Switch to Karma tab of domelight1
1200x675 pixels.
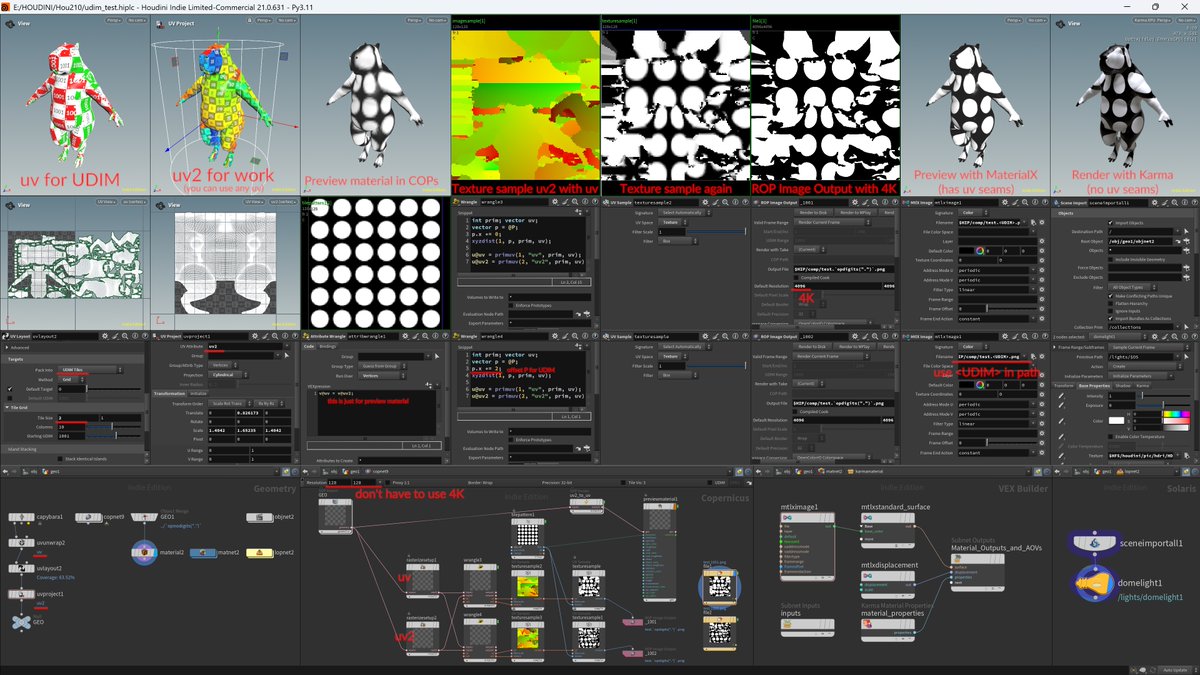pyautogui.click(x=1143, y=385)
